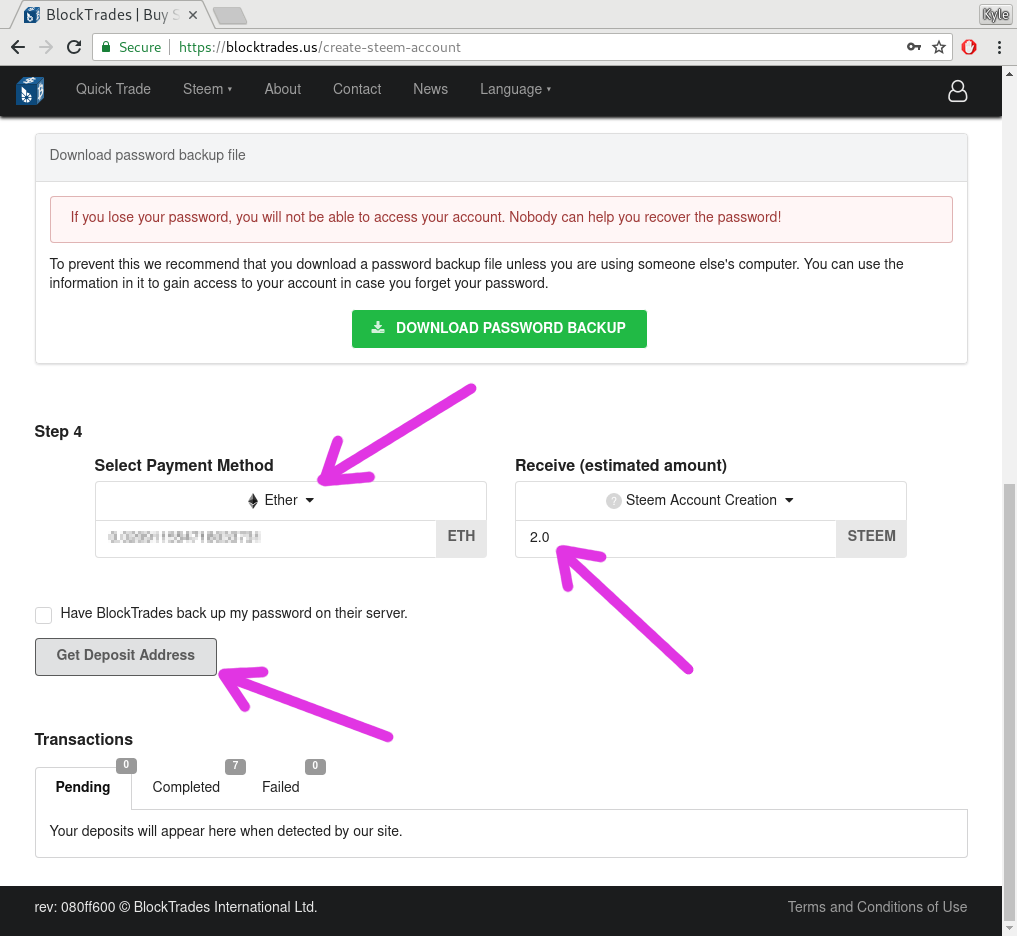This screenshot has height=936, width=1017.
Task: Open the user account profile icon
Action: tap(957, 91)
